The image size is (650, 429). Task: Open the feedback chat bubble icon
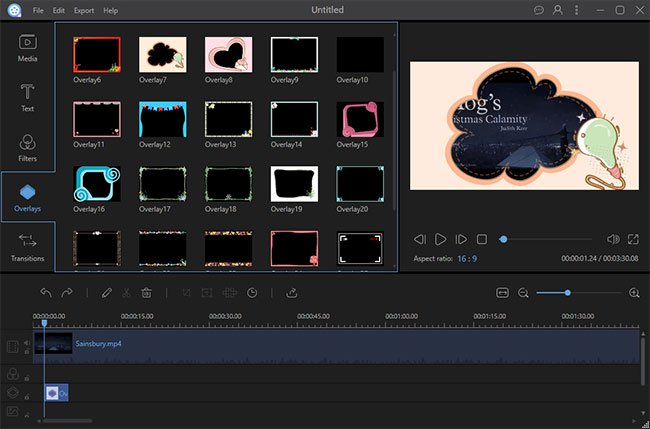pyautogui.click(x=538, y=10)
